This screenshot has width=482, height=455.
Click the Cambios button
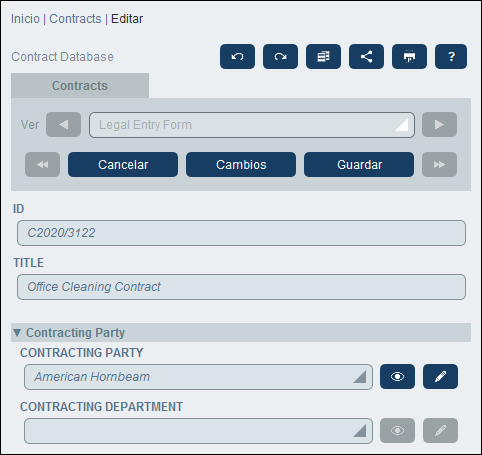[241, 165]
